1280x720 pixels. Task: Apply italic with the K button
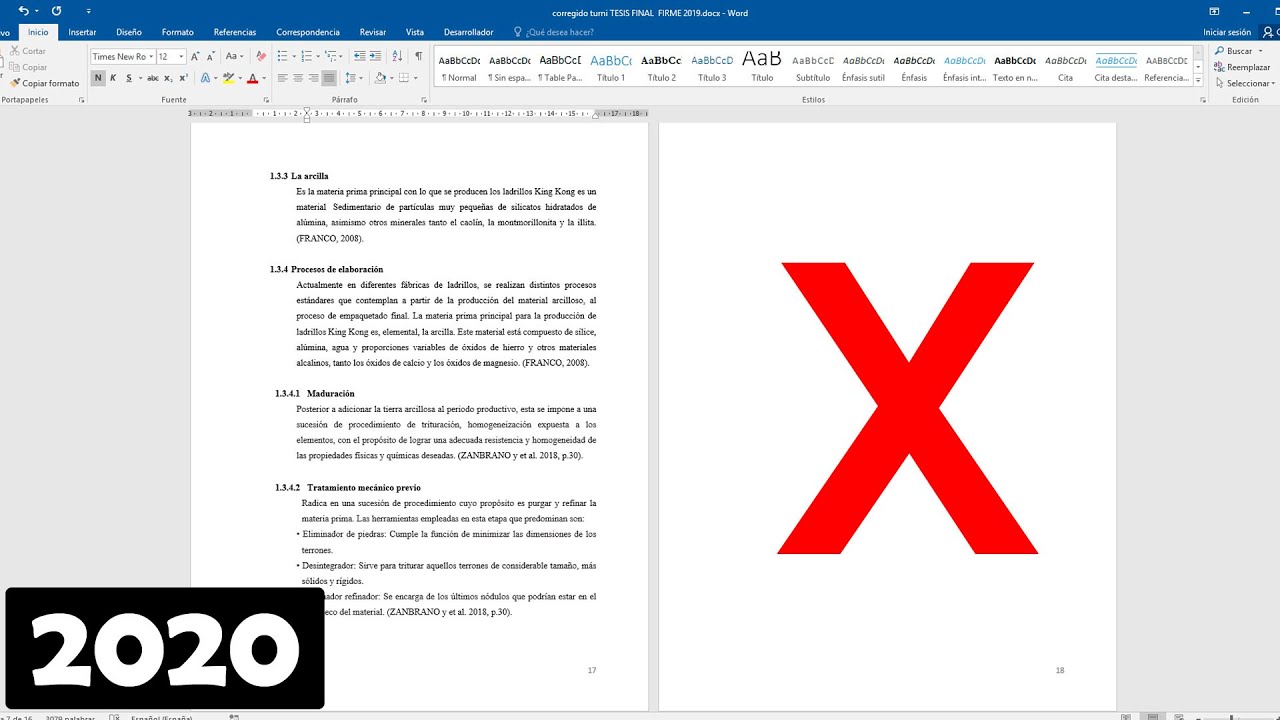(113, 78)
